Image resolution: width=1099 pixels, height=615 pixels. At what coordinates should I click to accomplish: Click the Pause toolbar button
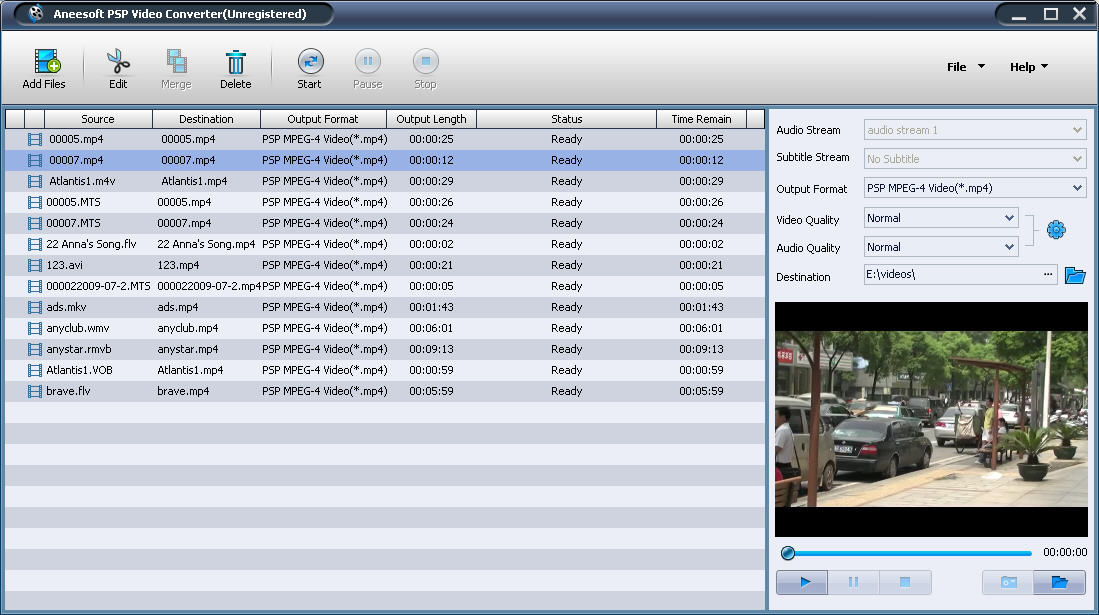click(367, 62)
